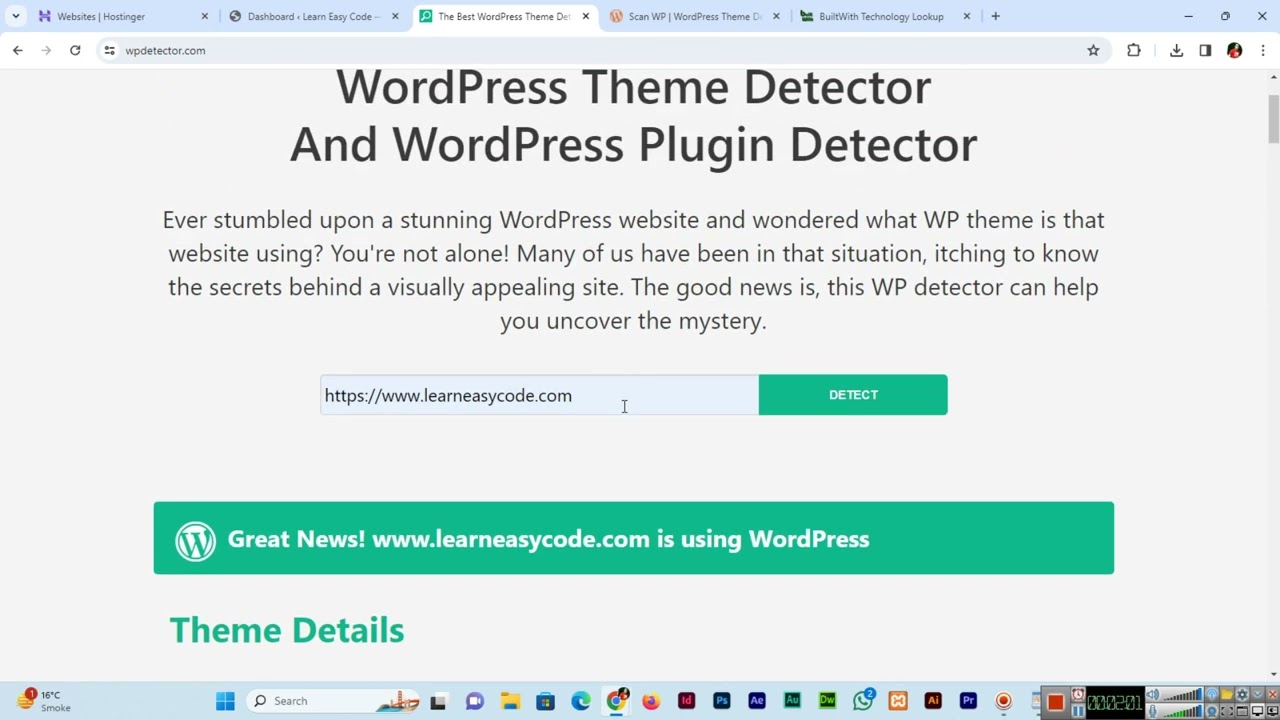
Task: Open XAMPP from the taskbar
Action: tap(898, 701)
